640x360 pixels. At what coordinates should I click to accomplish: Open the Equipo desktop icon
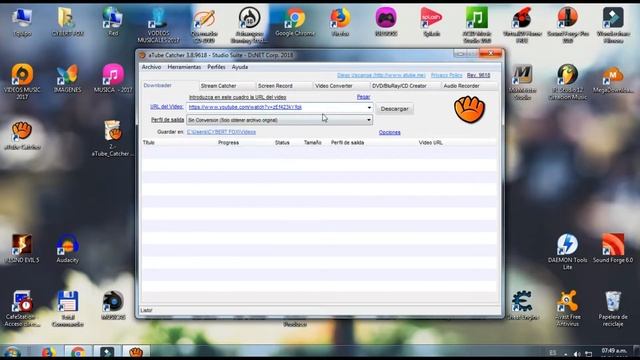[x=22, y=22]
